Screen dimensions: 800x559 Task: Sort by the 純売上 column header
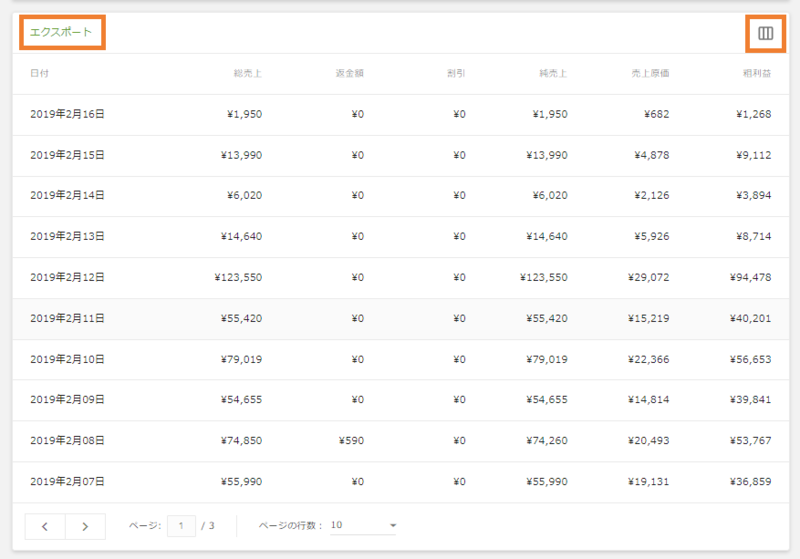553,74
